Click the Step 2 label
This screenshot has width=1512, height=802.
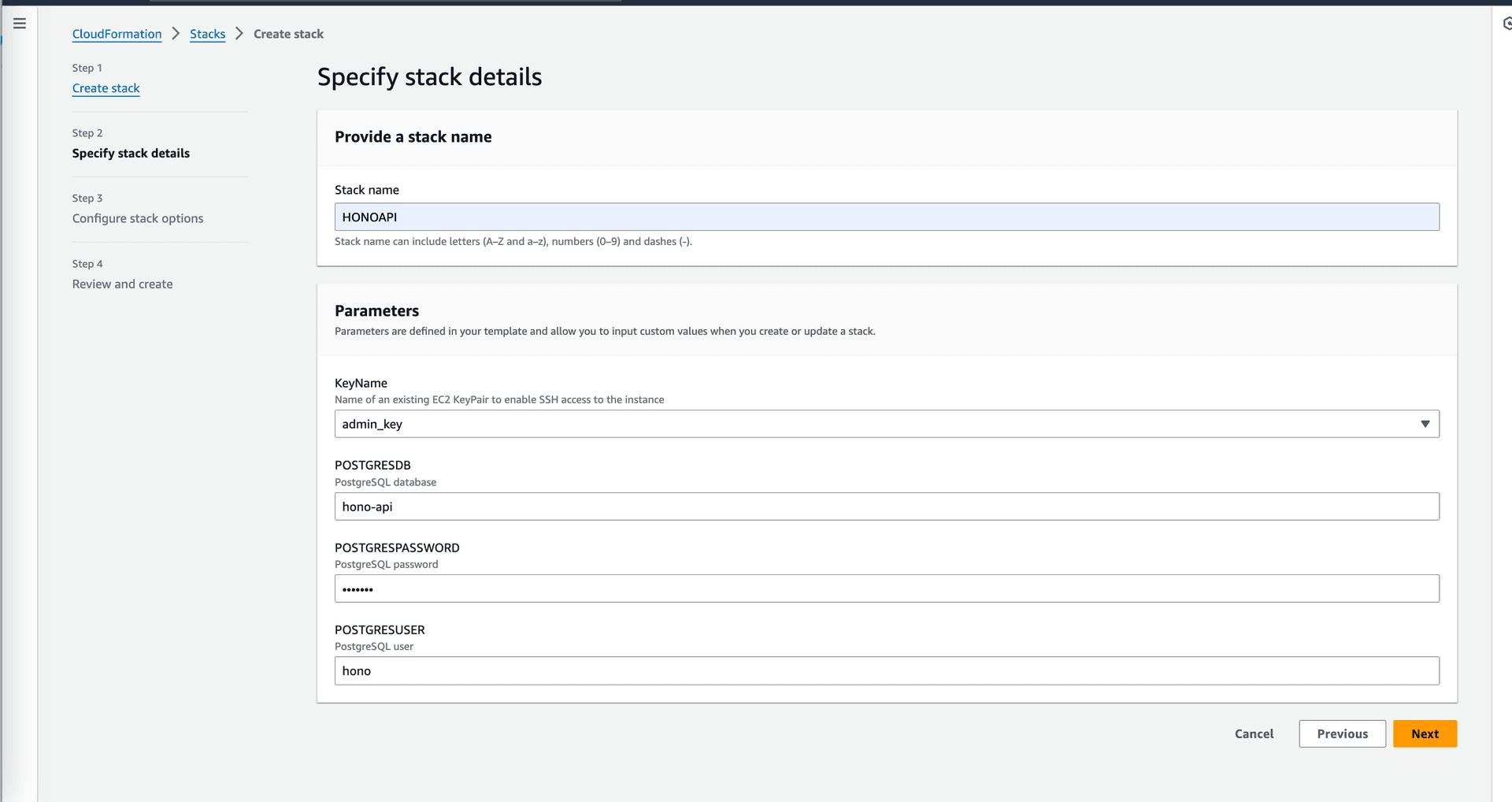[87, 133]
